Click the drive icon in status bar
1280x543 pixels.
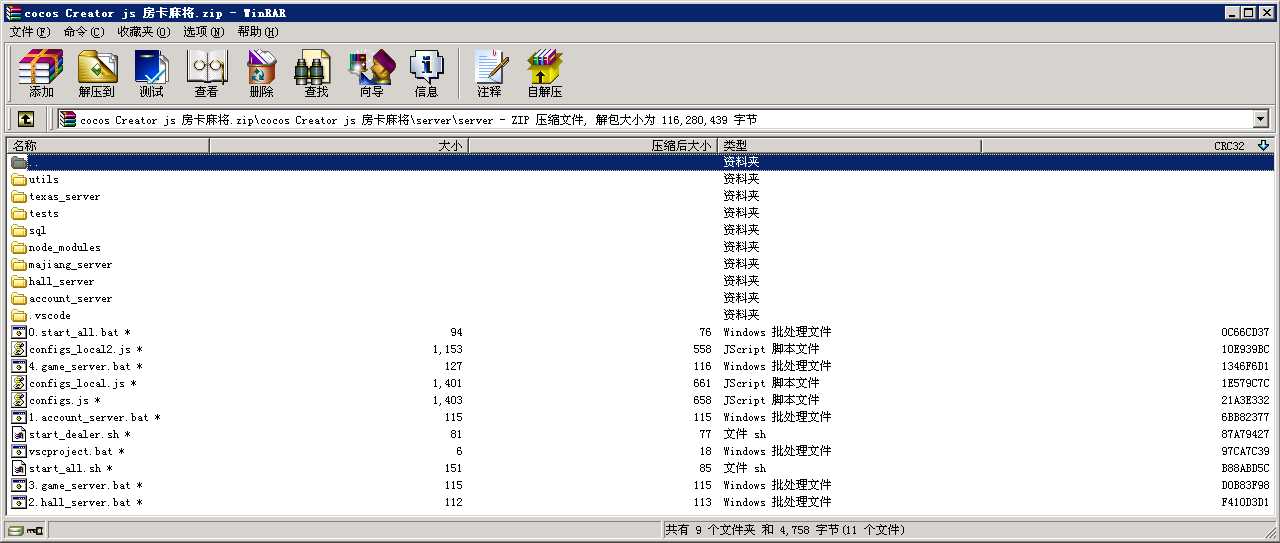[16, 530]
